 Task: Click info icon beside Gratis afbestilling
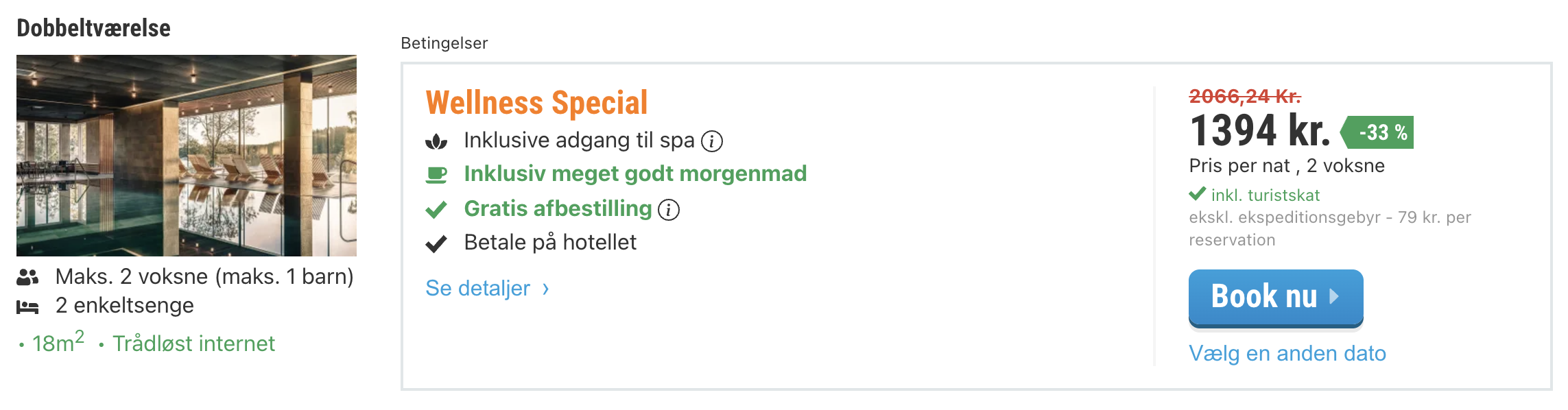tap(669, 210)
